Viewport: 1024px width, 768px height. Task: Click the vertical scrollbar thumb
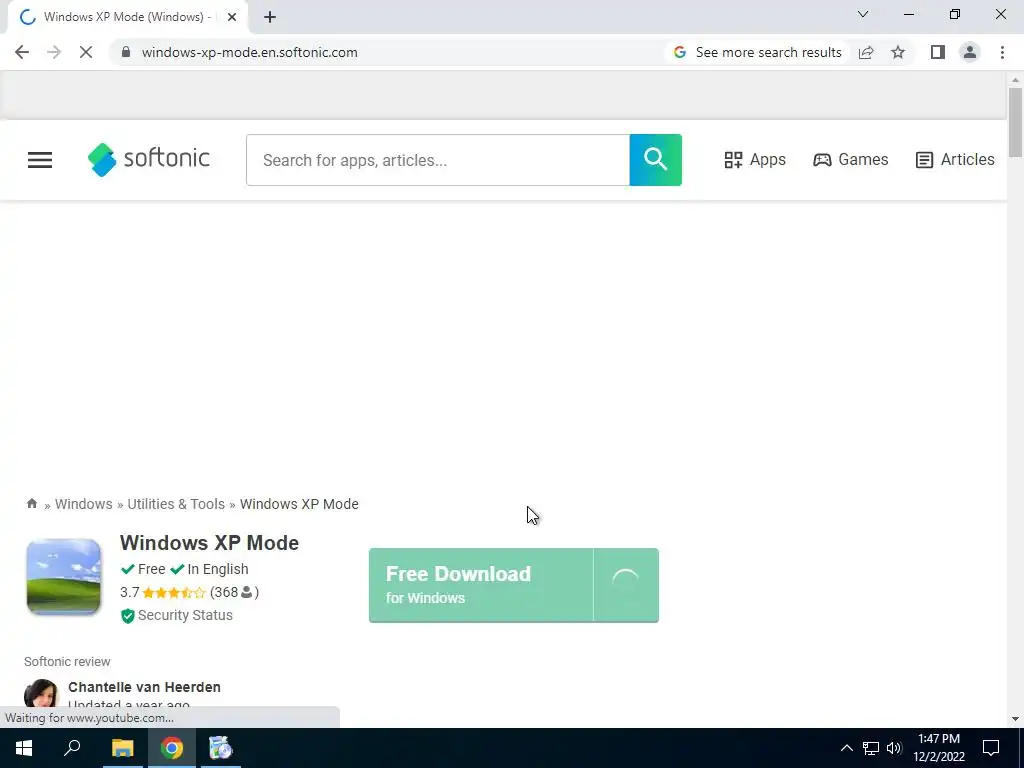click(1015, 122)
